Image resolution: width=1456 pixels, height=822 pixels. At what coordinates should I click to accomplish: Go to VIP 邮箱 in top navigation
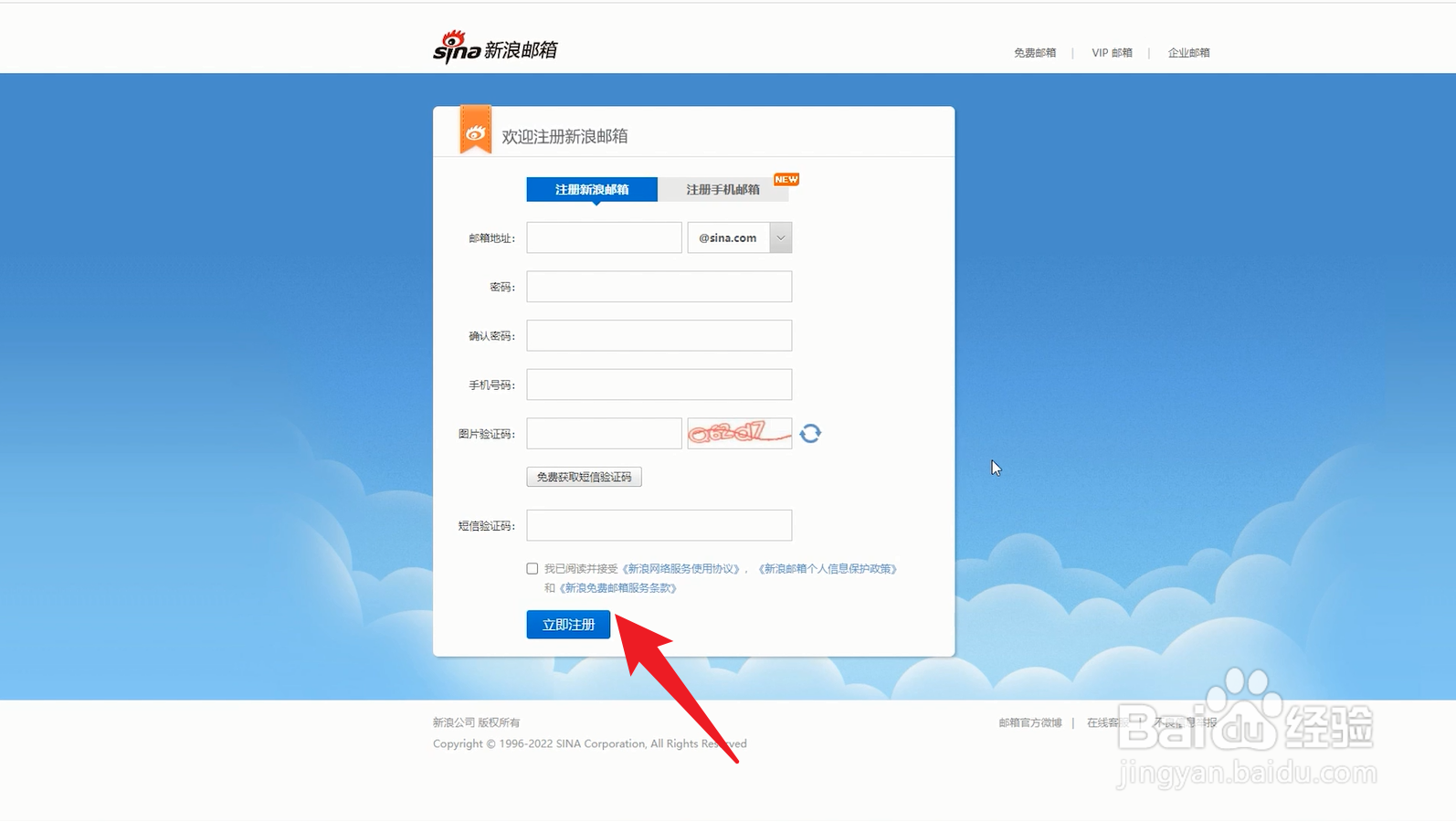(x=1112, y=53)
